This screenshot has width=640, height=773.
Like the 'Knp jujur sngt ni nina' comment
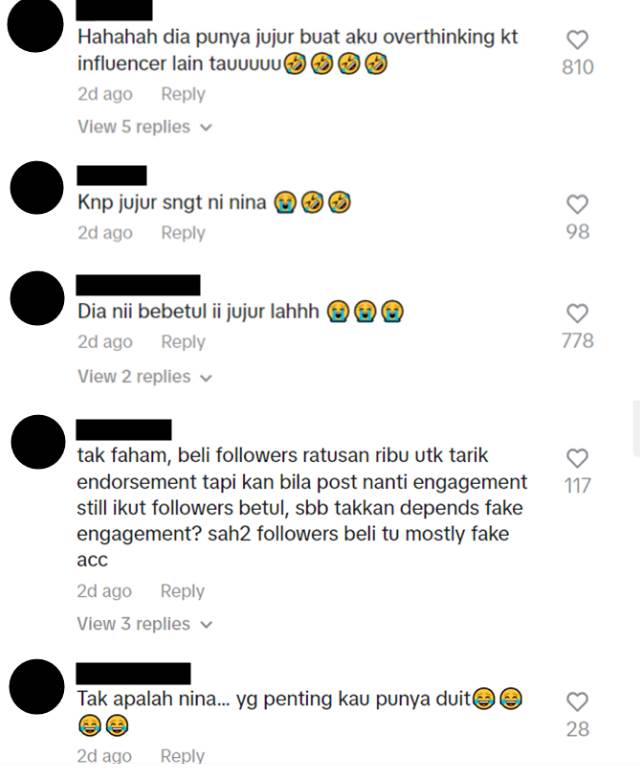pos(577,204)
